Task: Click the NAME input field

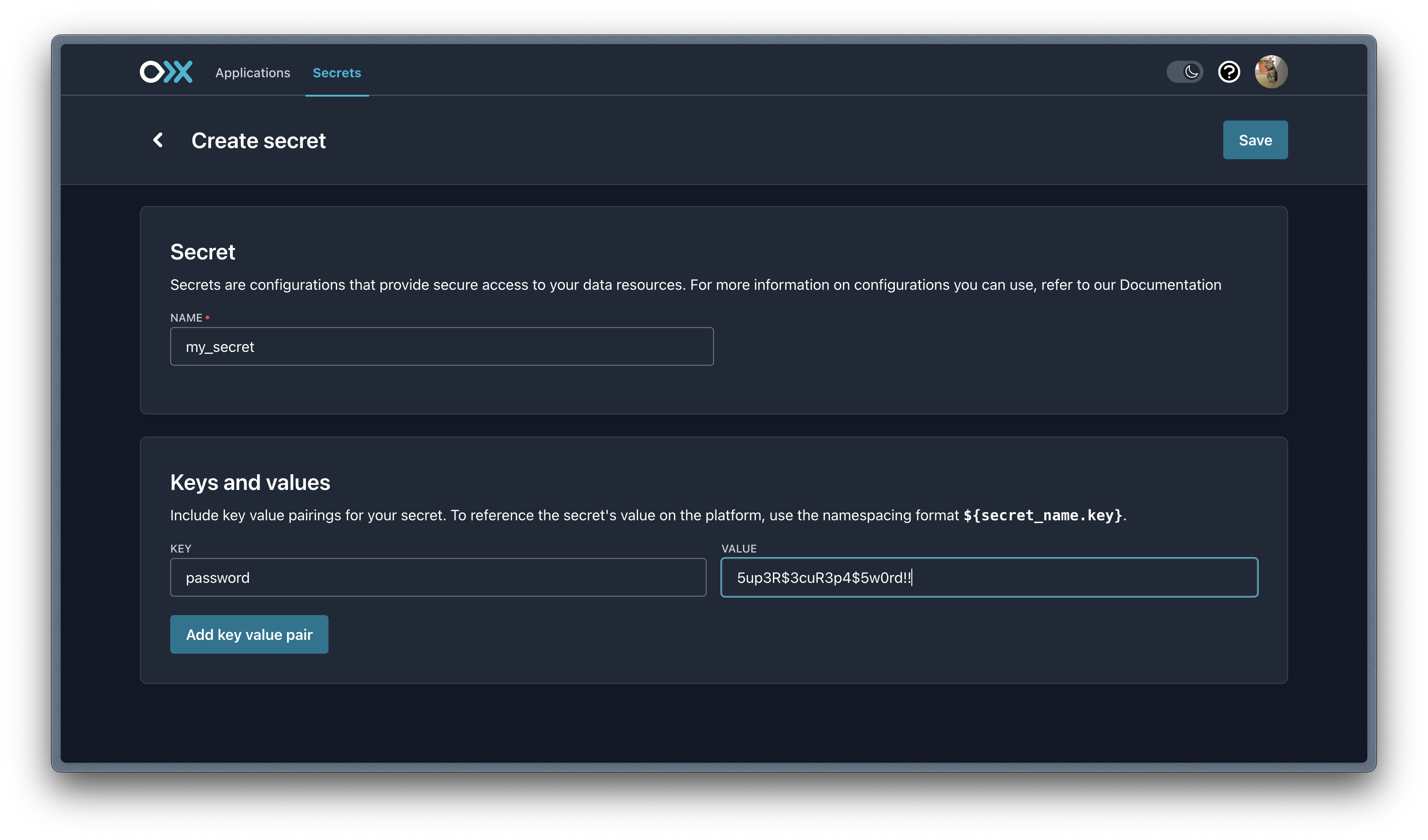Action: [x=442, y=346]
